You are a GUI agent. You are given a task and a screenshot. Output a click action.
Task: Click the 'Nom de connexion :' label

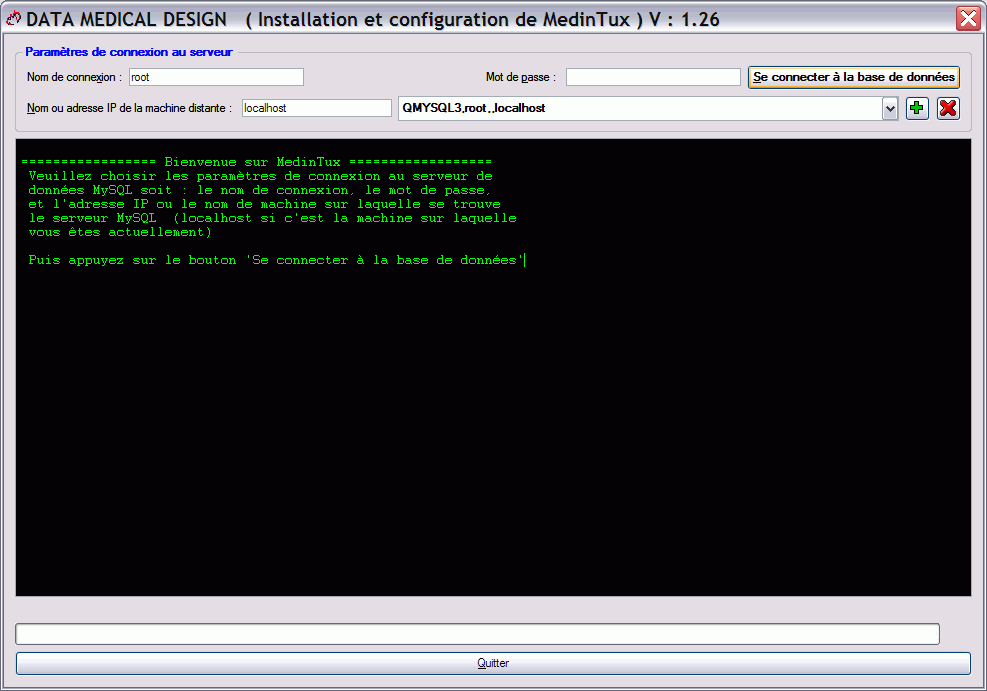(x=74, y=77)
